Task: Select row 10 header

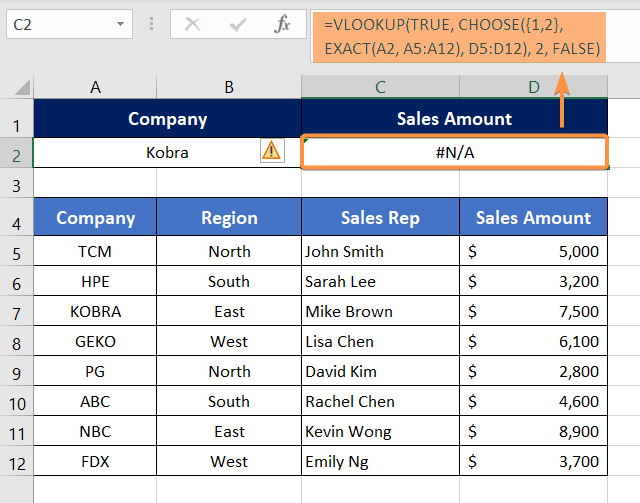Action: [x=16, y=401]
